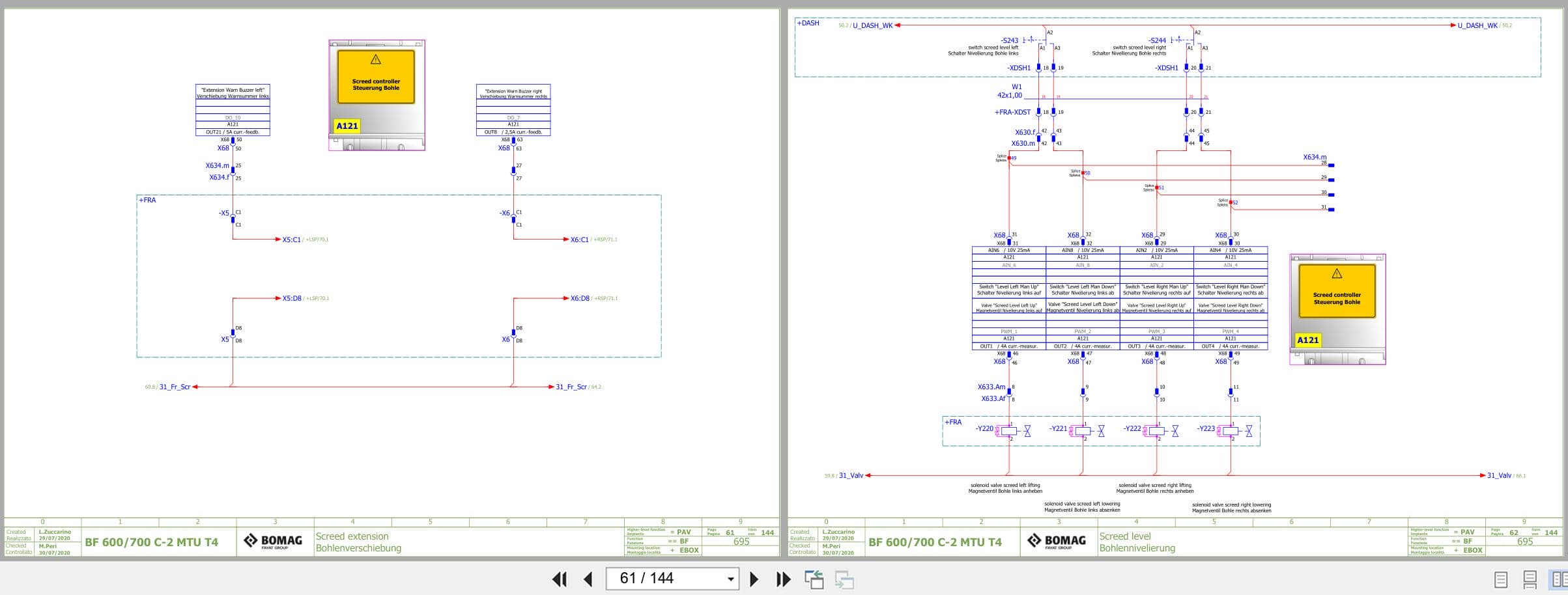1568x595 pixels.
Task: Click the -X5 connector label
Action: (x=224, y=213)
